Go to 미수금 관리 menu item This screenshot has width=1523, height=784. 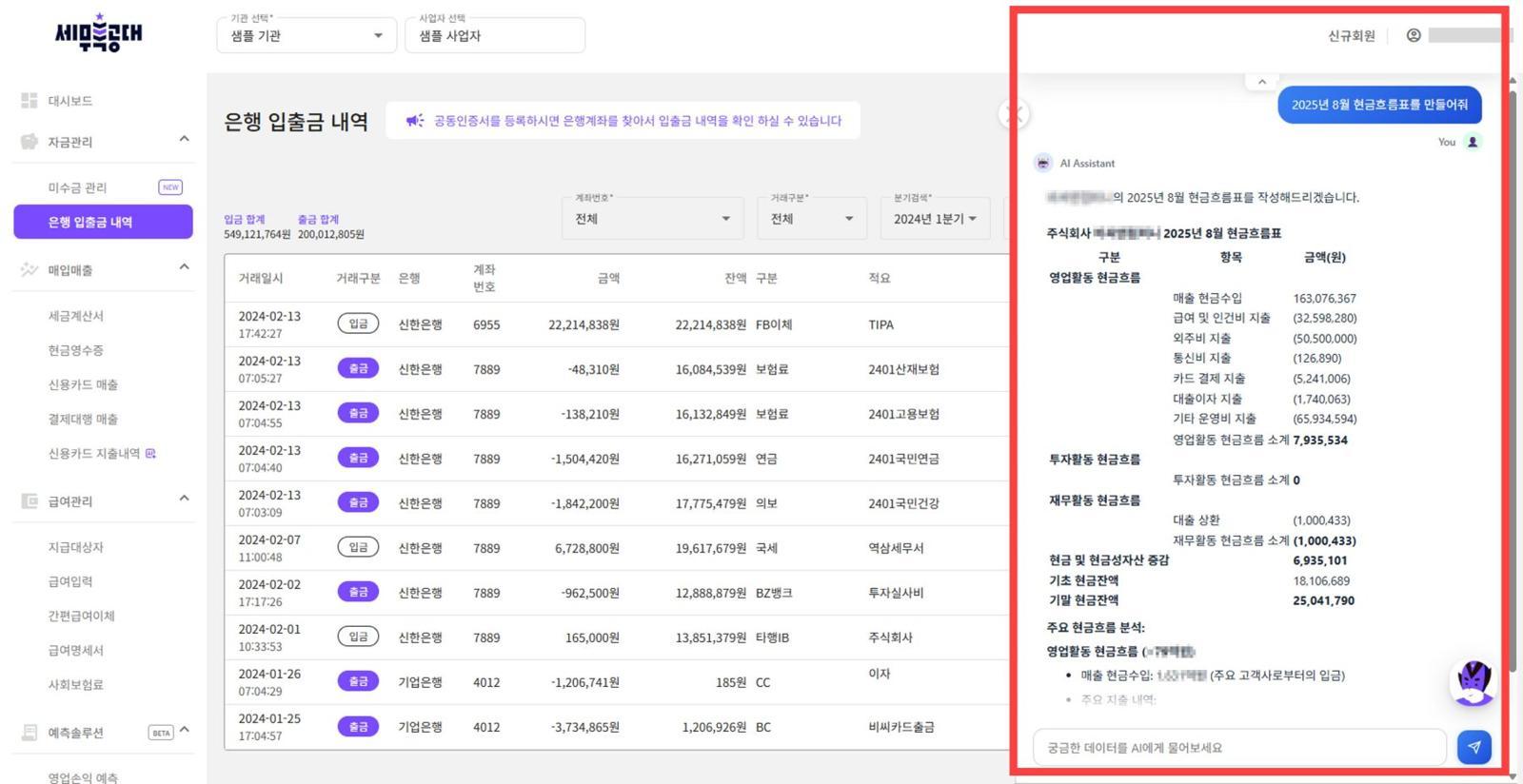(x=78, y=187)
